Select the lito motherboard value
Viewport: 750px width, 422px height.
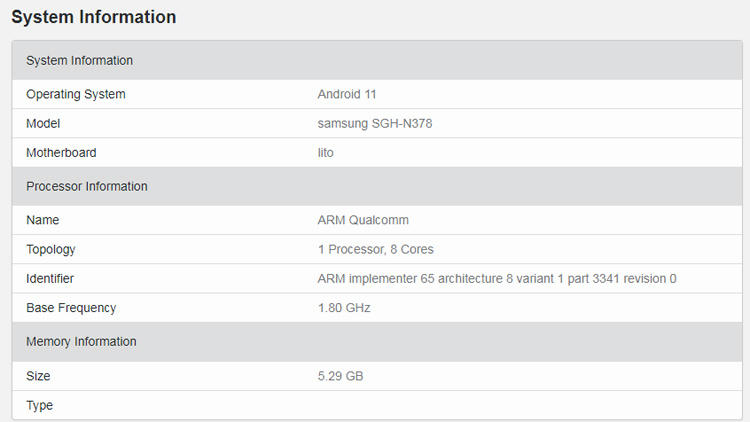[326, 153]
